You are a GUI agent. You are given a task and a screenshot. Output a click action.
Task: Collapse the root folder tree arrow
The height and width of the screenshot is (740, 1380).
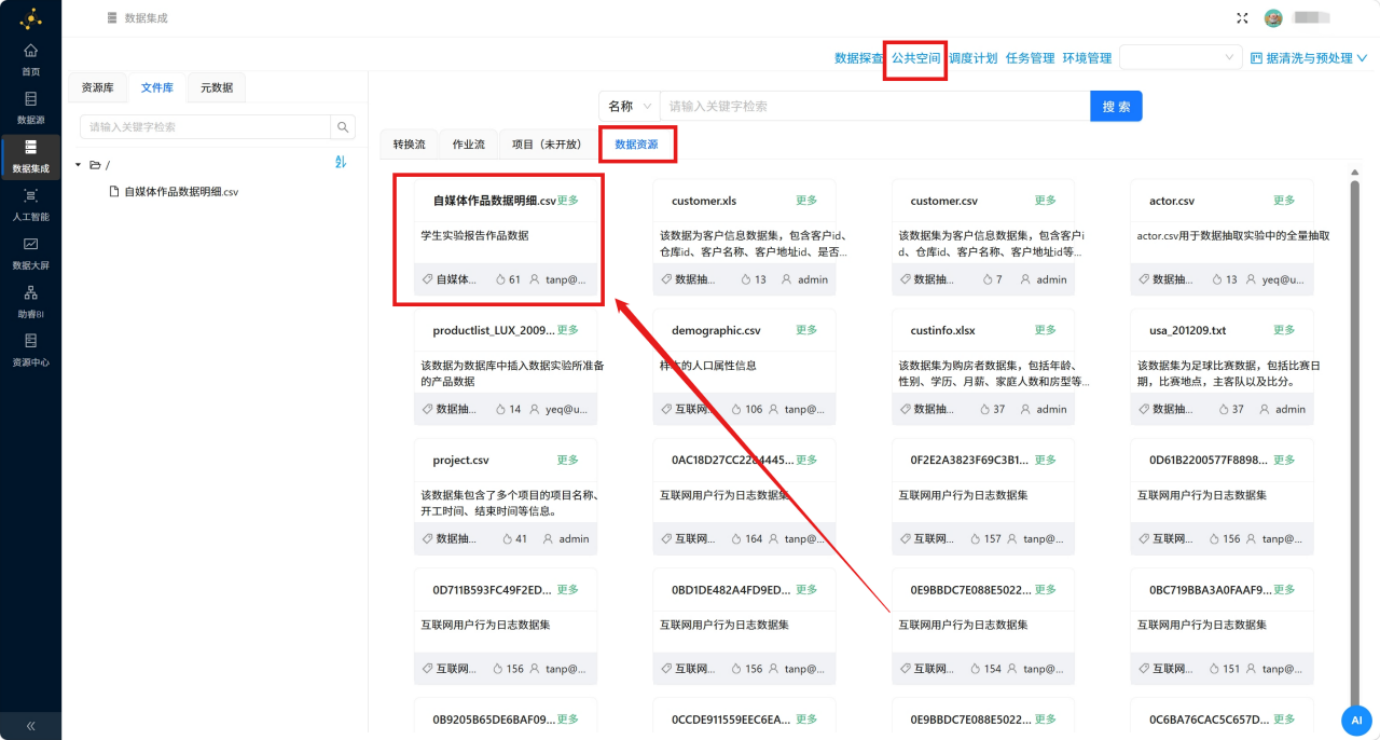(x=79, y=165)
